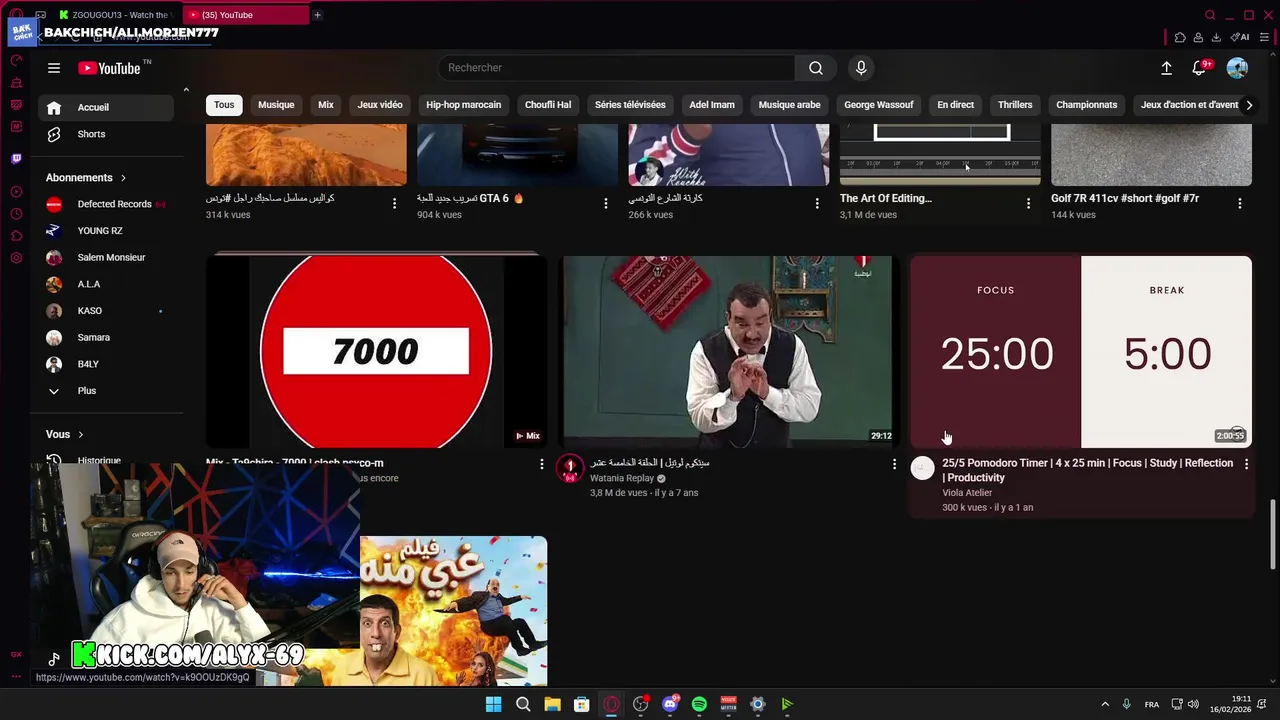Open options for The Art Of Editing video

pos(1028,203)
